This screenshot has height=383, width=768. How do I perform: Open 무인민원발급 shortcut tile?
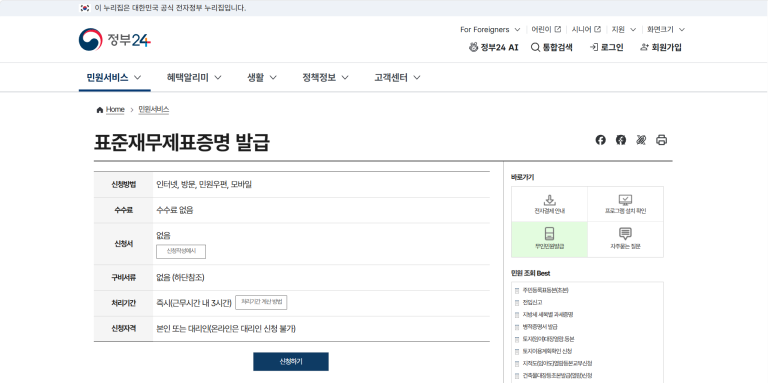(x=550, y=239)
